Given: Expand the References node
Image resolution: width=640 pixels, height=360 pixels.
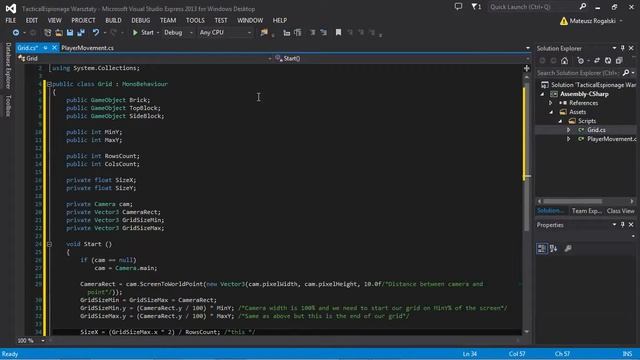Looking at the screenshot, I should click(551, 103).
